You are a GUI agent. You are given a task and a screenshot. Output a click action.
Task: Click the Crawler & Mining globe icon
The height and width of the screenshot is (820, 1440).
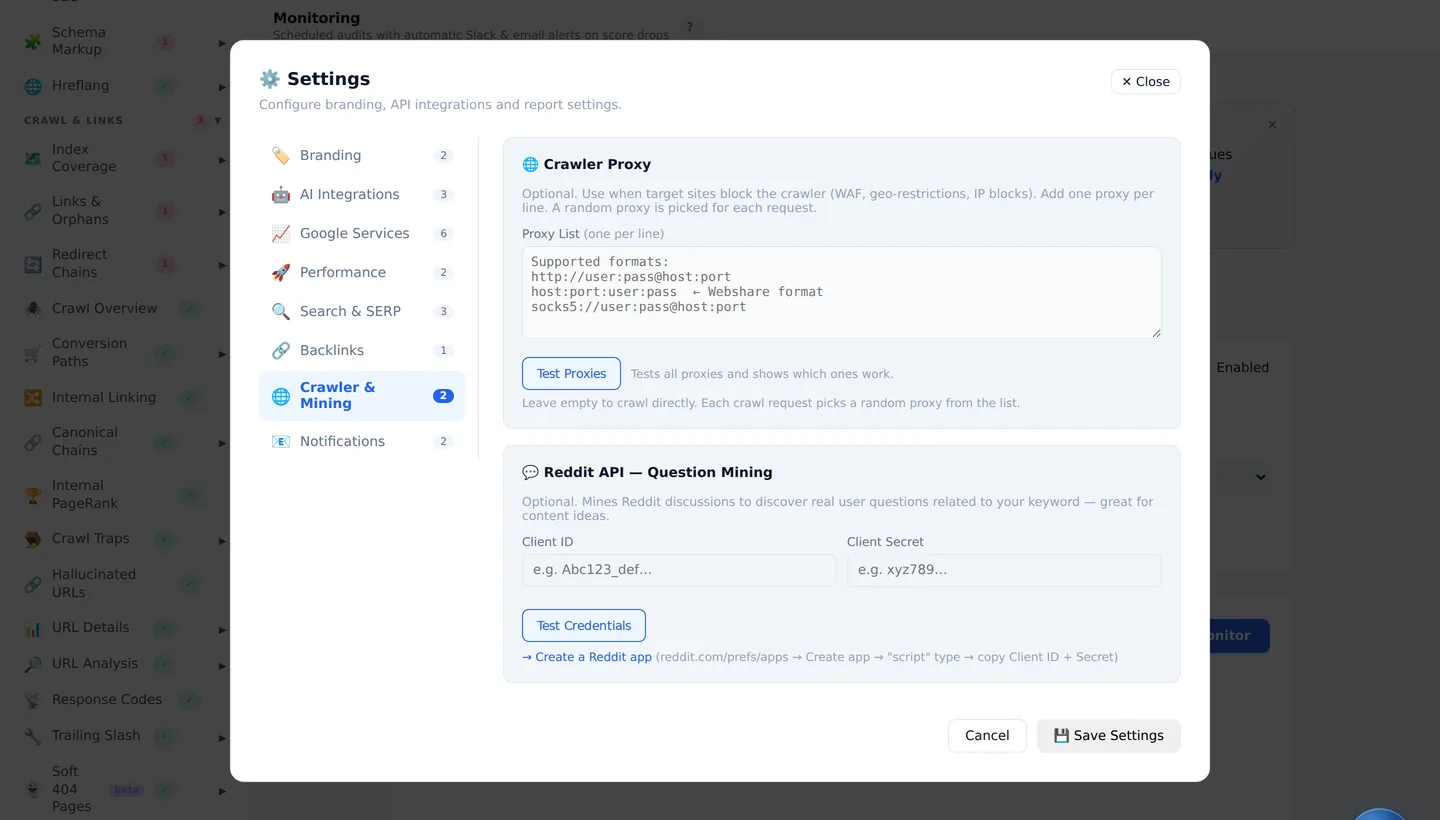[x=281, y=396]
